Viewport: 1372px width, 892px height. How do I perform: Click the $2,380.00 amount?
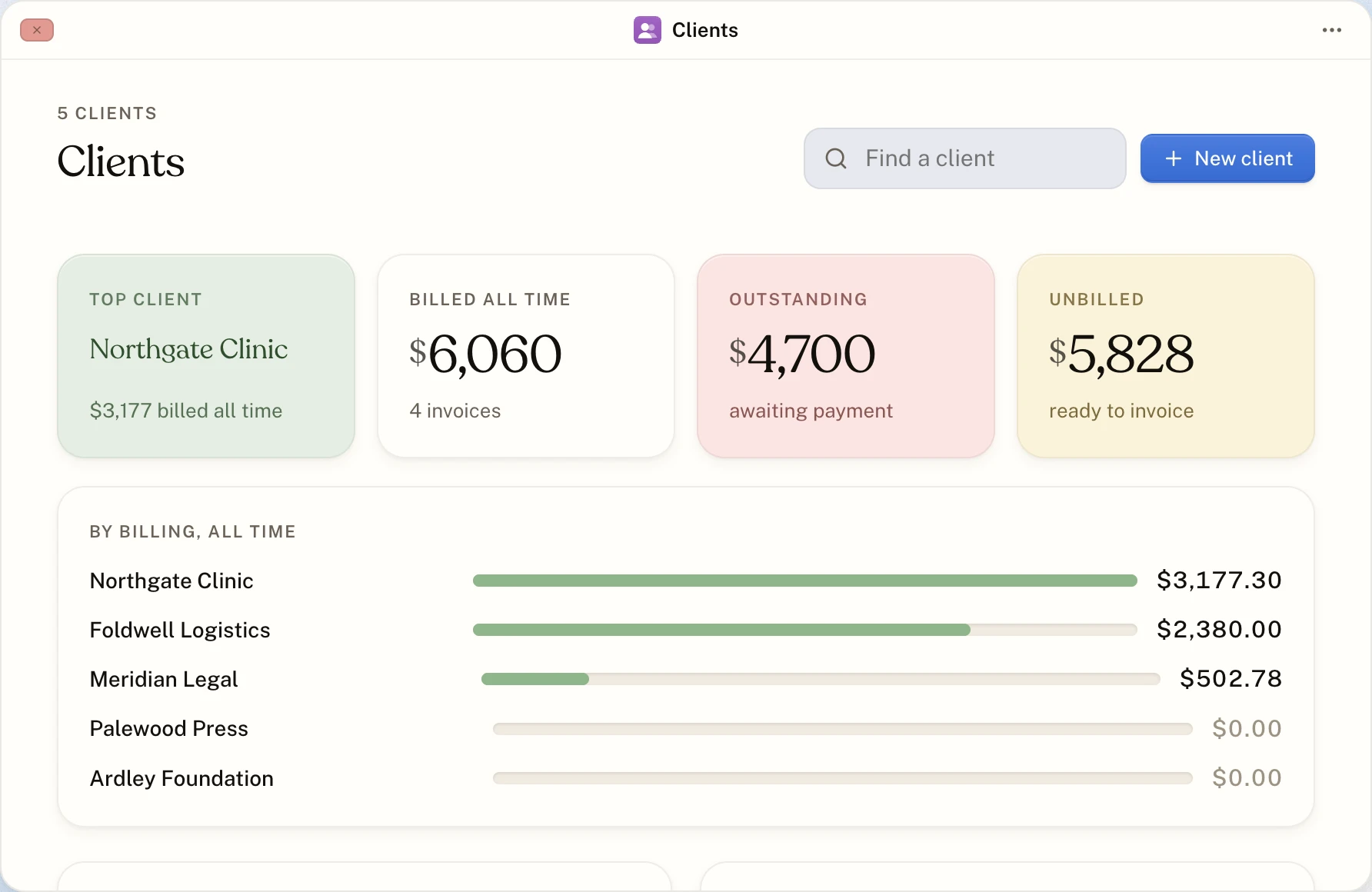(1219, 629)
